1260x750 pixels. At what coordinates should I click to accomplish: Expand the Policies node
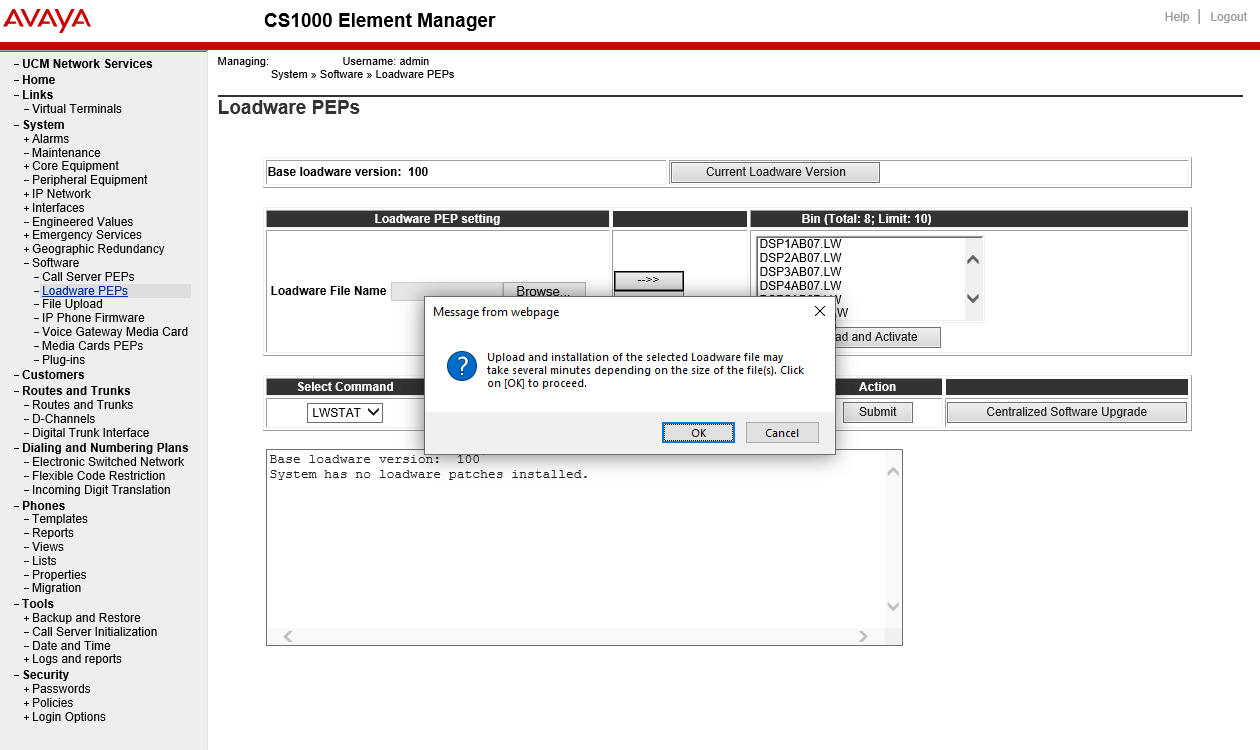27,704
